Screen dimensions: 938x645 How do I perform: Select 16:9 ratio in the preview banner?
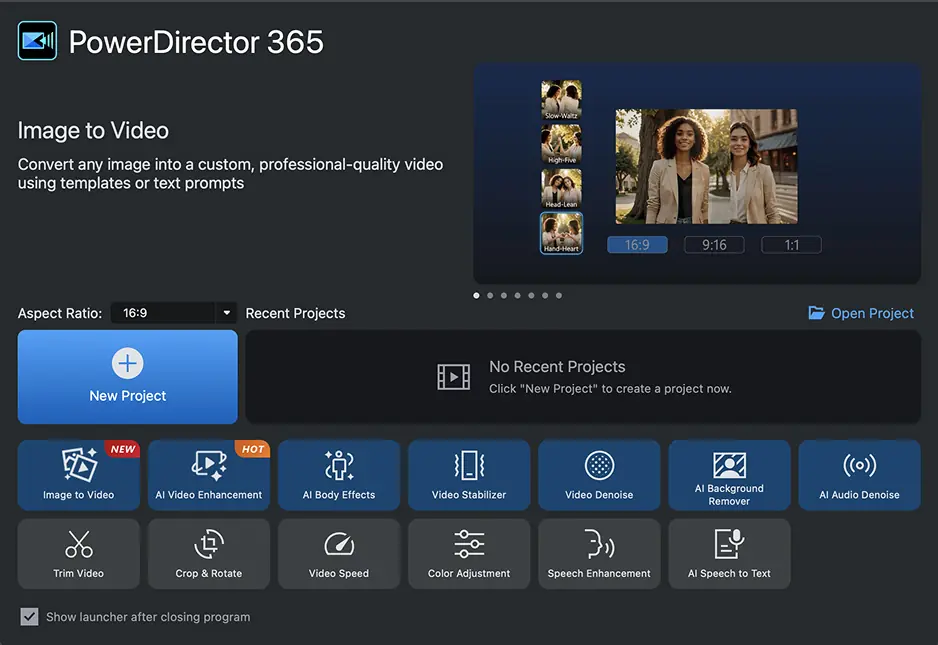[637, 245]
